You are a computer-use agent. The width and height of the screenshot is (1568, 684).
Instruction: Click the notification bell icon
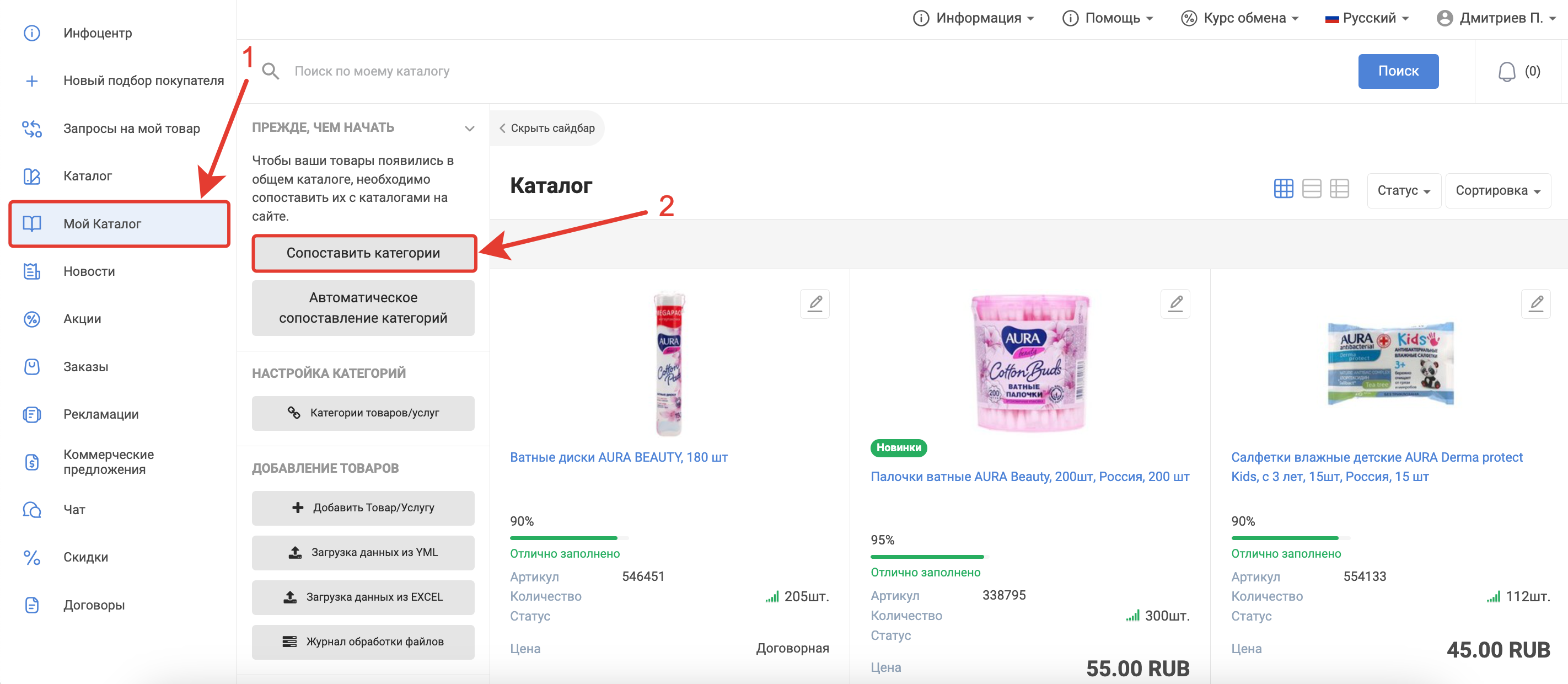point(1506,72)
